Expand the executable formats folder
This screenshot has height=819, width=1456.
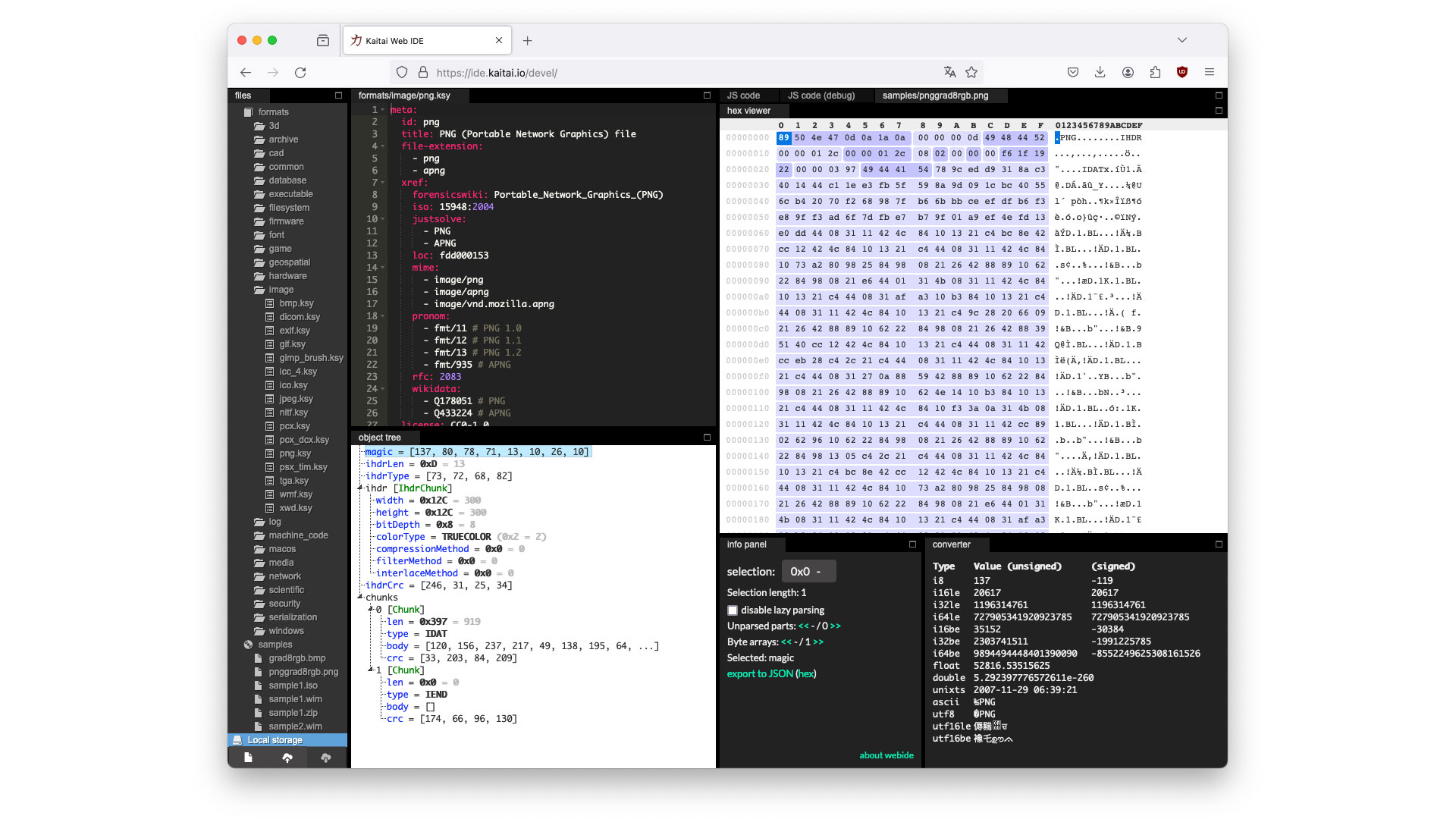click(290, 194)
